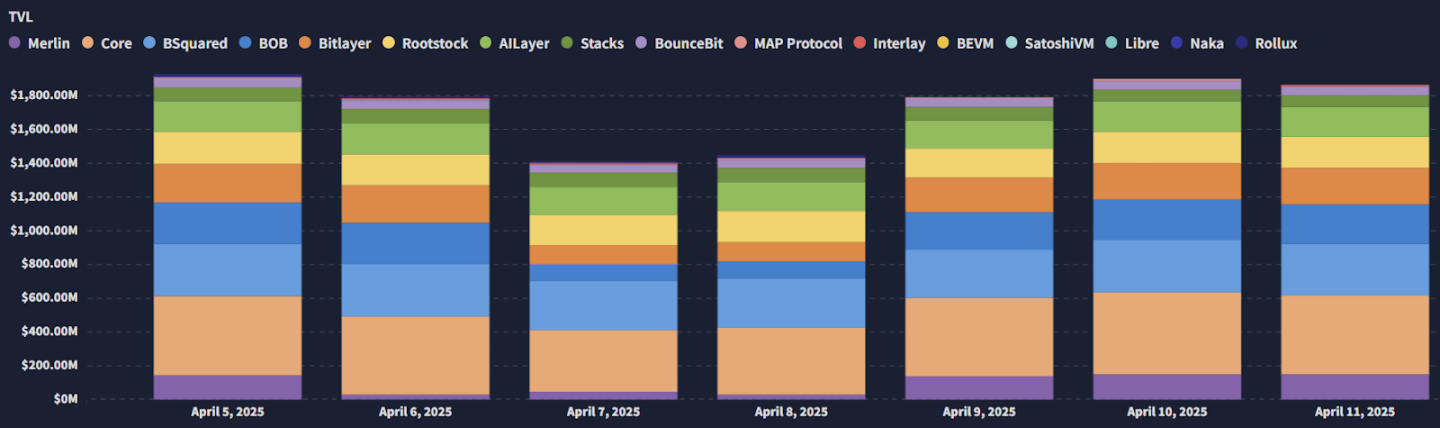The width and height of the screenshot is (1440, 428).
Task: Click the BOB legend color dot
Action: point(245,44)
